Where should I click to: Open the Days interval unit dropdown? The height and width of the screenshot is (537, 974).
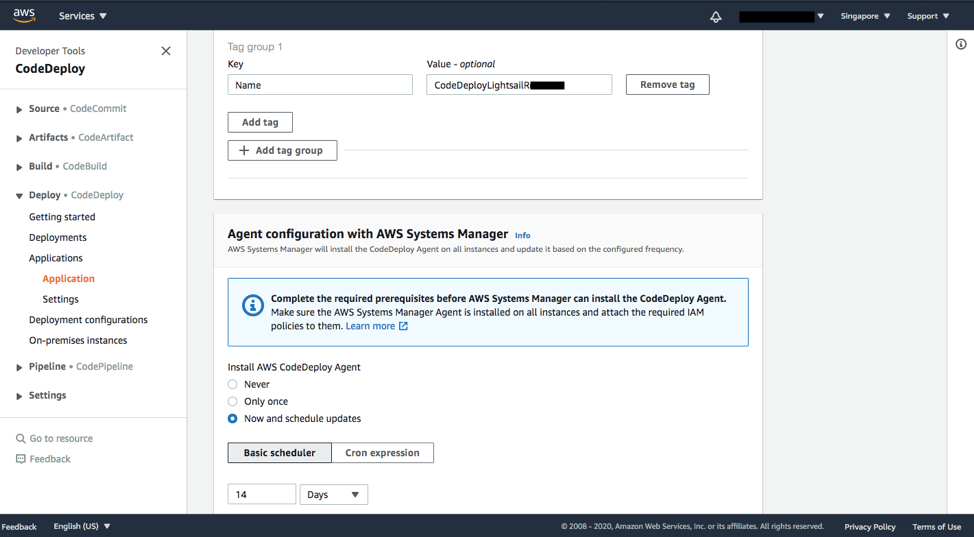[334, 495]
